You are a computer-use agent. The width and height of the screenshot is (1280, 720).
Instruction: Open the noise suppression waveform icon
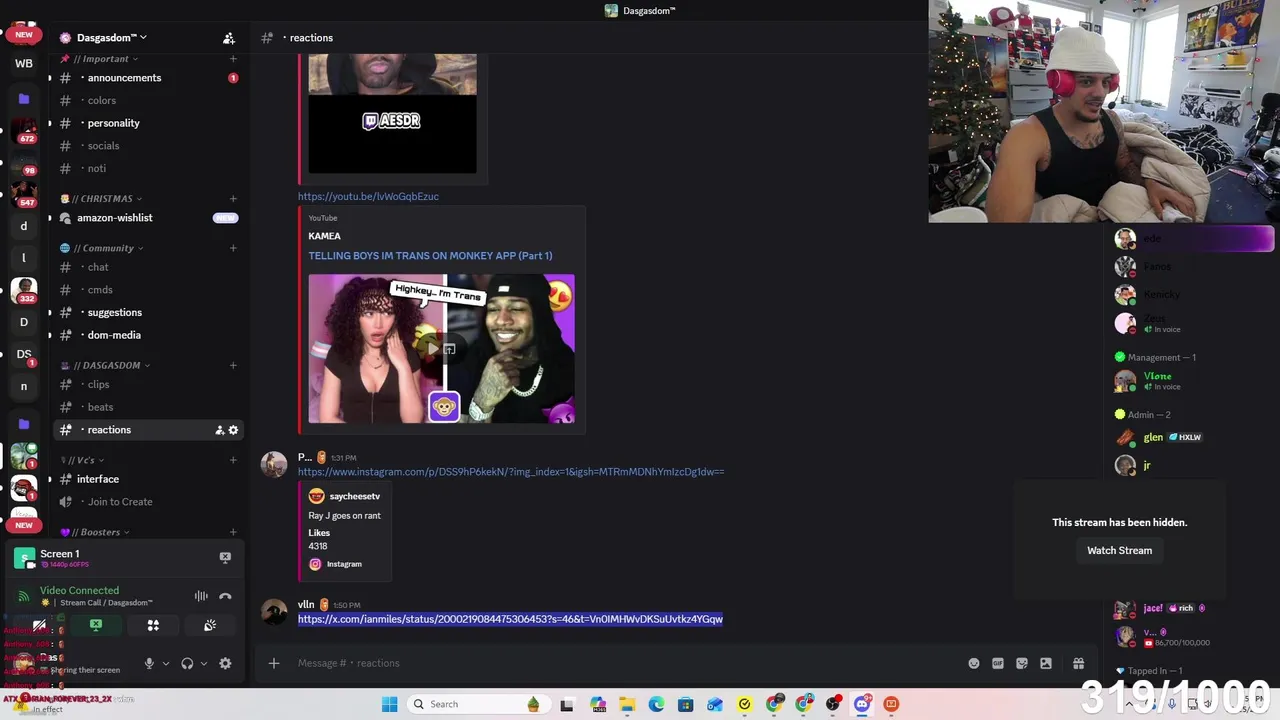[201, 596]
